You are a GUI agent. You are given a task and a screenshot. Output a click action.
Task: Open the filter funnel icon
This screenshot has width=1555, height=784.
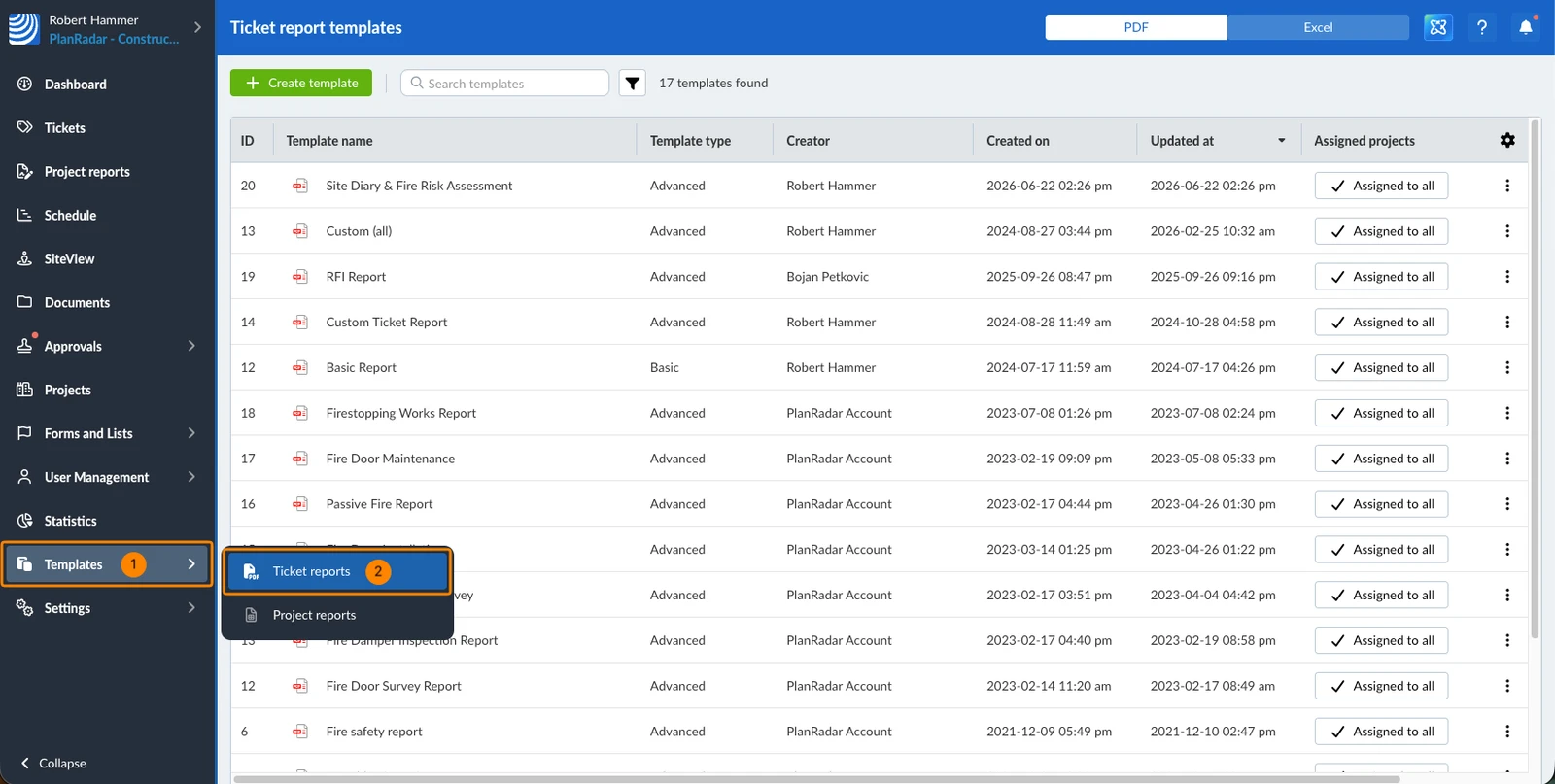[x=632, y=84]
